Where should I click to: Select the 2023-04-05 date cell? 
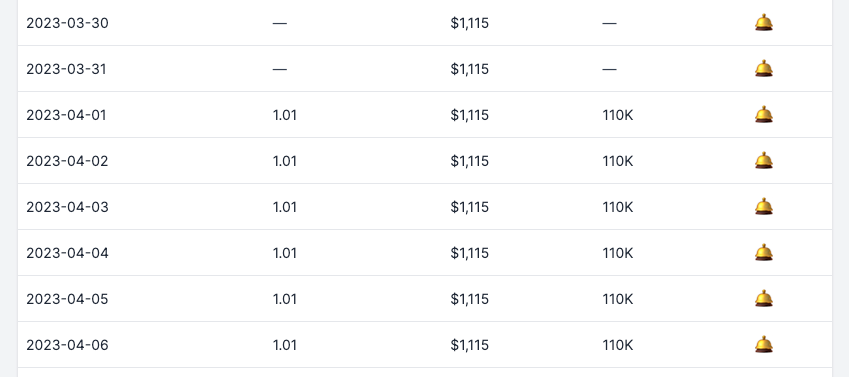click(x=67, y=300)
